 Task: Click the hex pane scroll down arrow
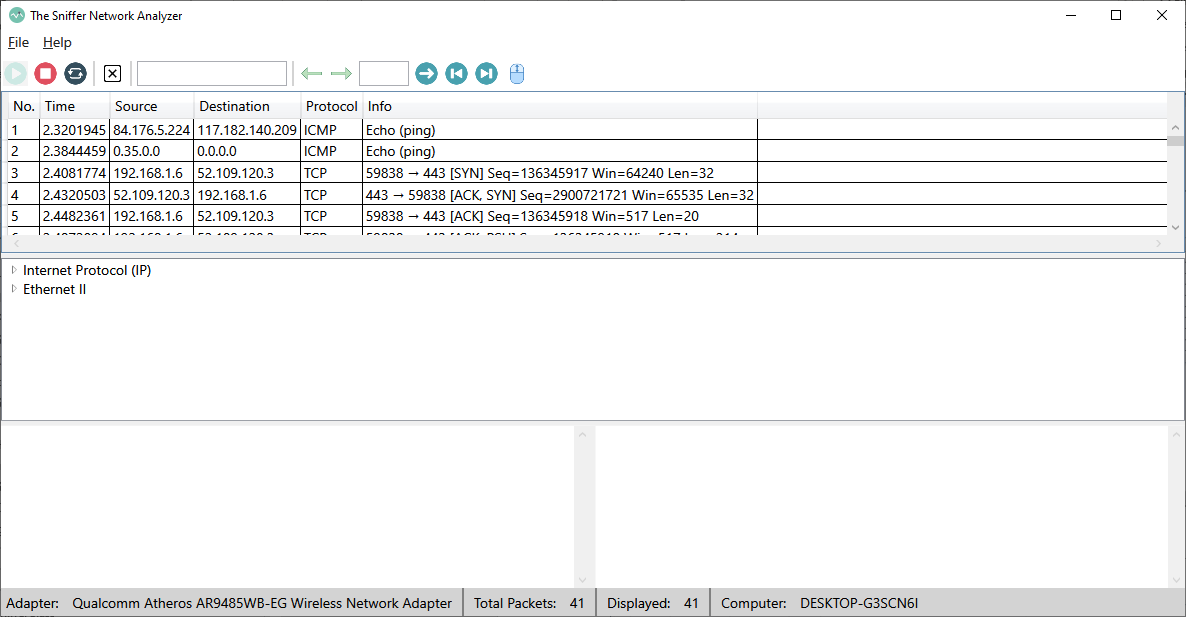[x=582, y=580]
